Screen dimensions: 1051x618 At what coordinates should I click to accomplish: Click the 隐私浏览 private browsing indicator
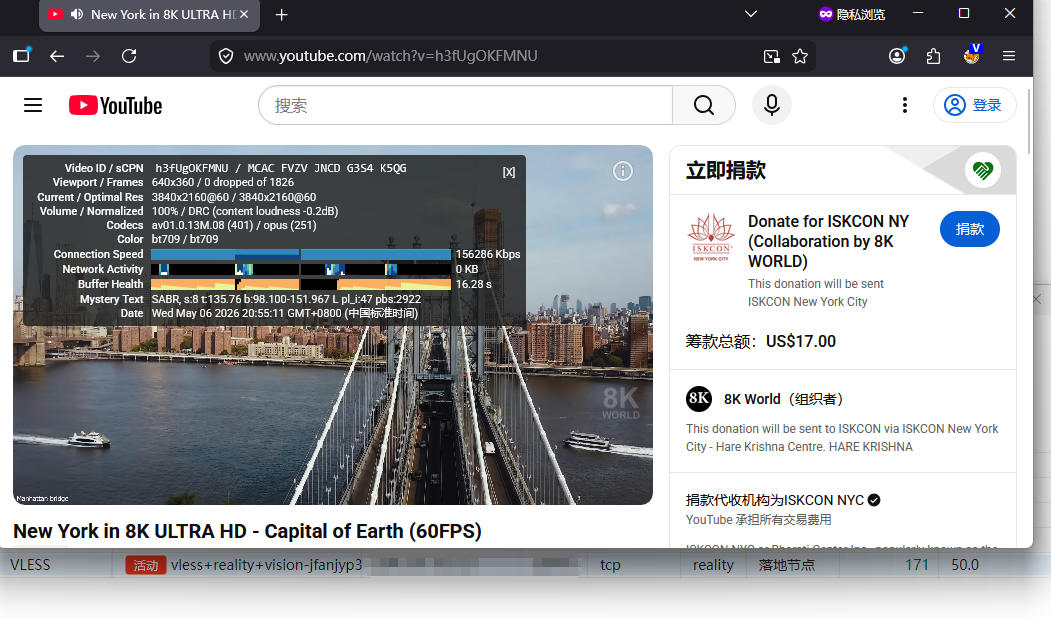[x=852, y=15]
